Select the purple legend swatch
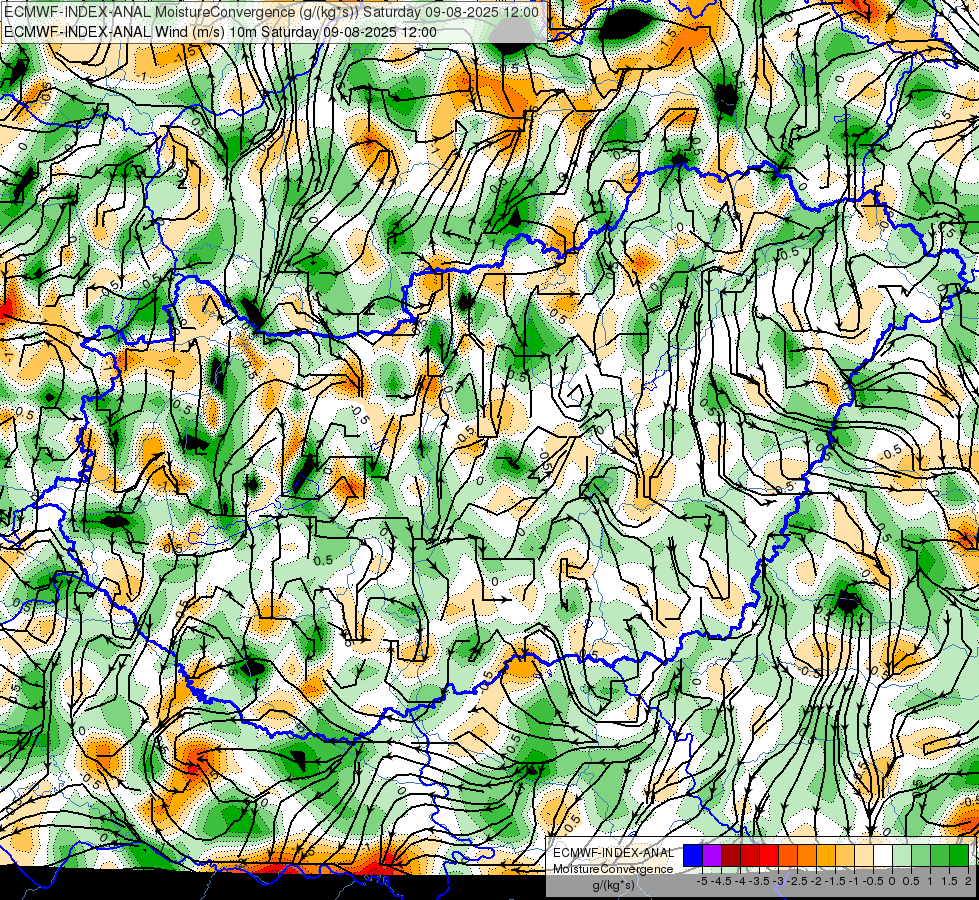The image size is (979, 900). 712,856
